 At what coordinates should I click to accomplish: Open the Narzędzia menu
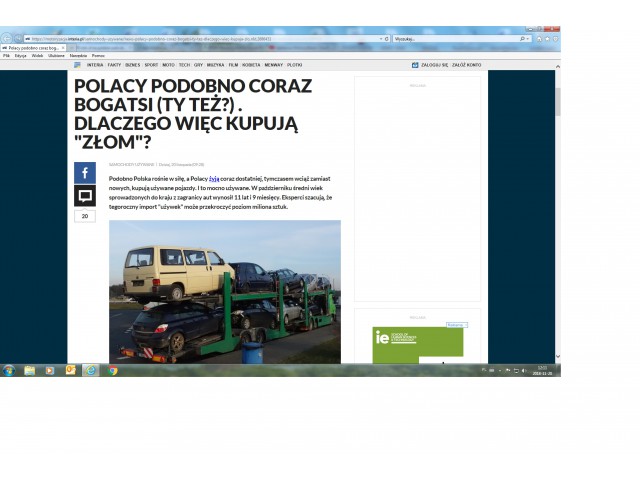77,55
